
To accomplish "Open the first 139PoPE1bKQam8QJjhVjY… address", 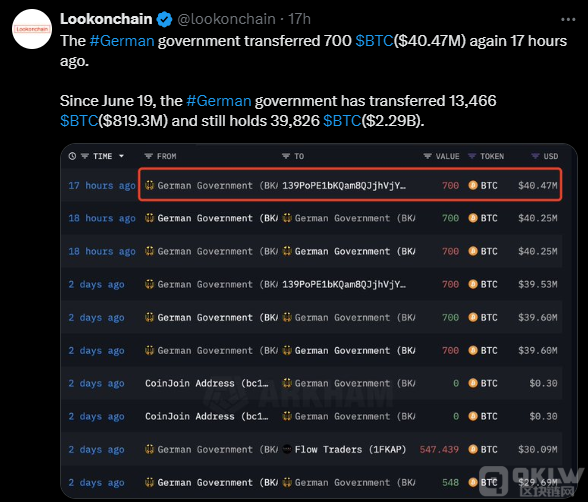I will point(344,186).
